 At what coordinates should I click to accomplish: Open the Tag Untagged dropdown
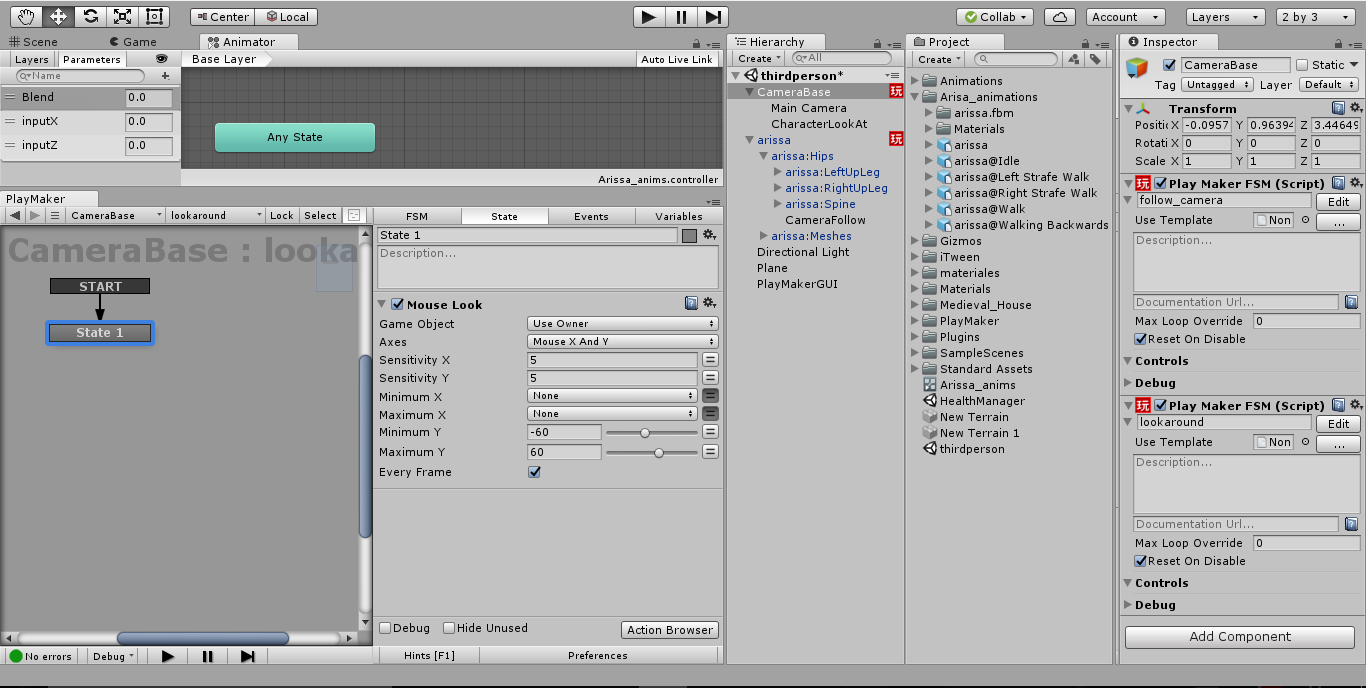1217,85
